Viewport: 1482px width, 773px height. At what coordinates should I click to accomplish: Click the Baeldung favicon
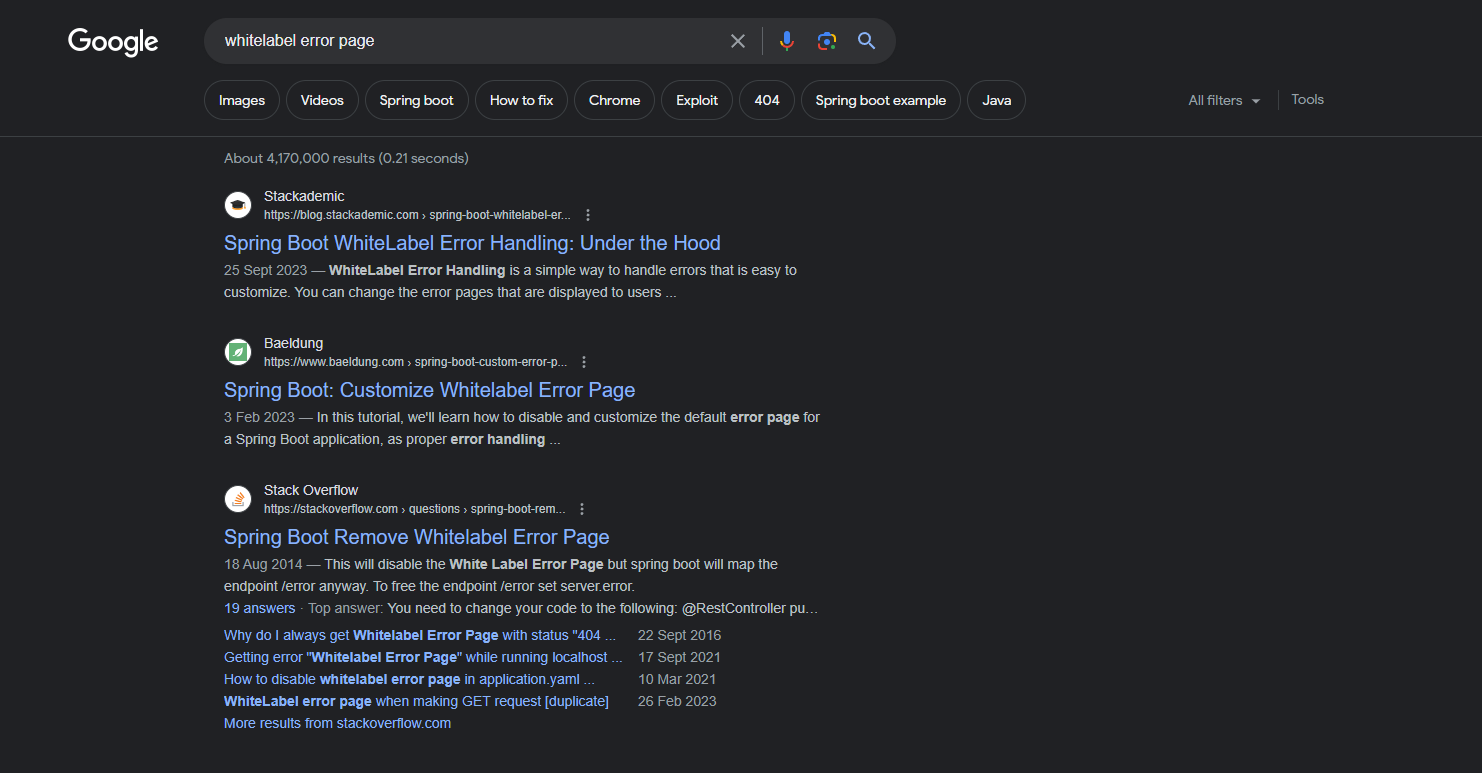(238, 352)
